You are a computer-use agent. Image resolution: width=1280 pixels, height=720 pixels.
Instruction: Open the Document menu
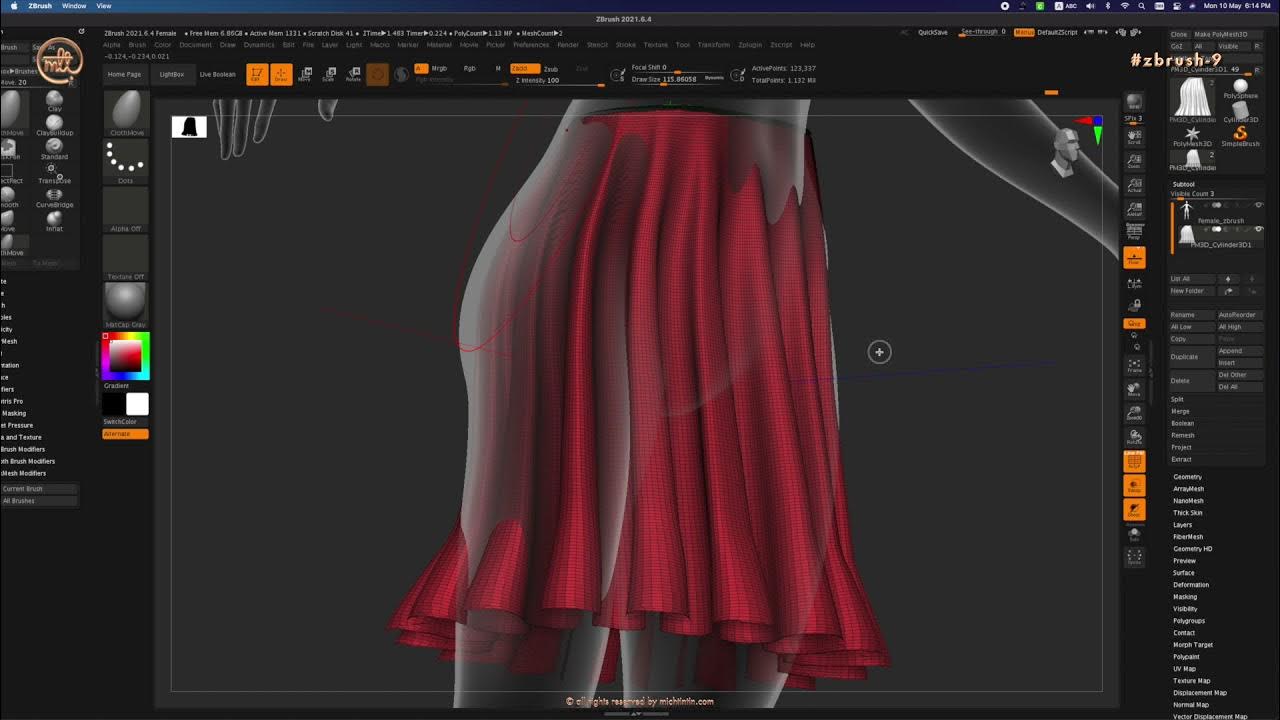coord(196,45)
